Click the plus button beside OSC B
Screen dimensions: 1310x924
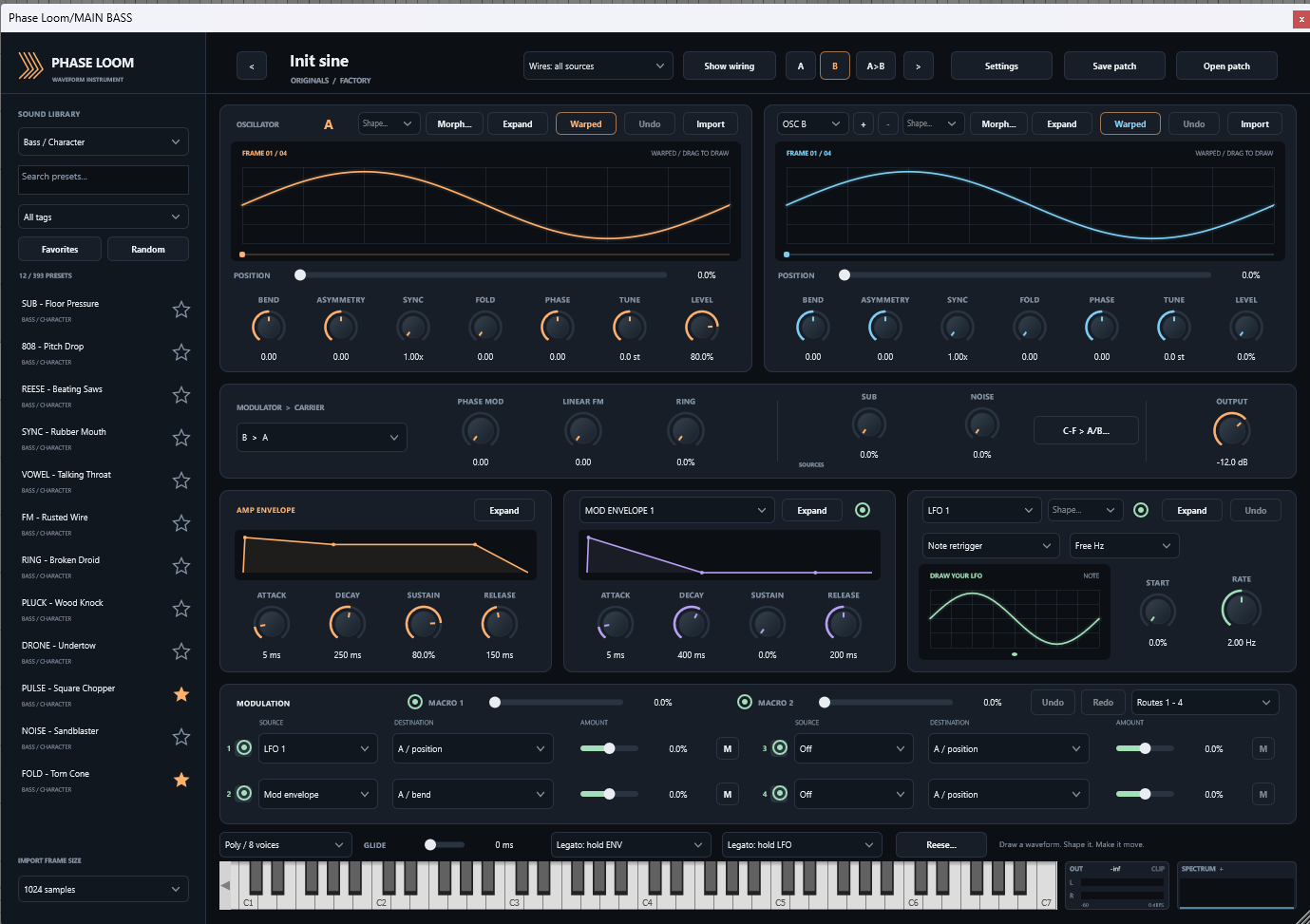tap(864, 124)
